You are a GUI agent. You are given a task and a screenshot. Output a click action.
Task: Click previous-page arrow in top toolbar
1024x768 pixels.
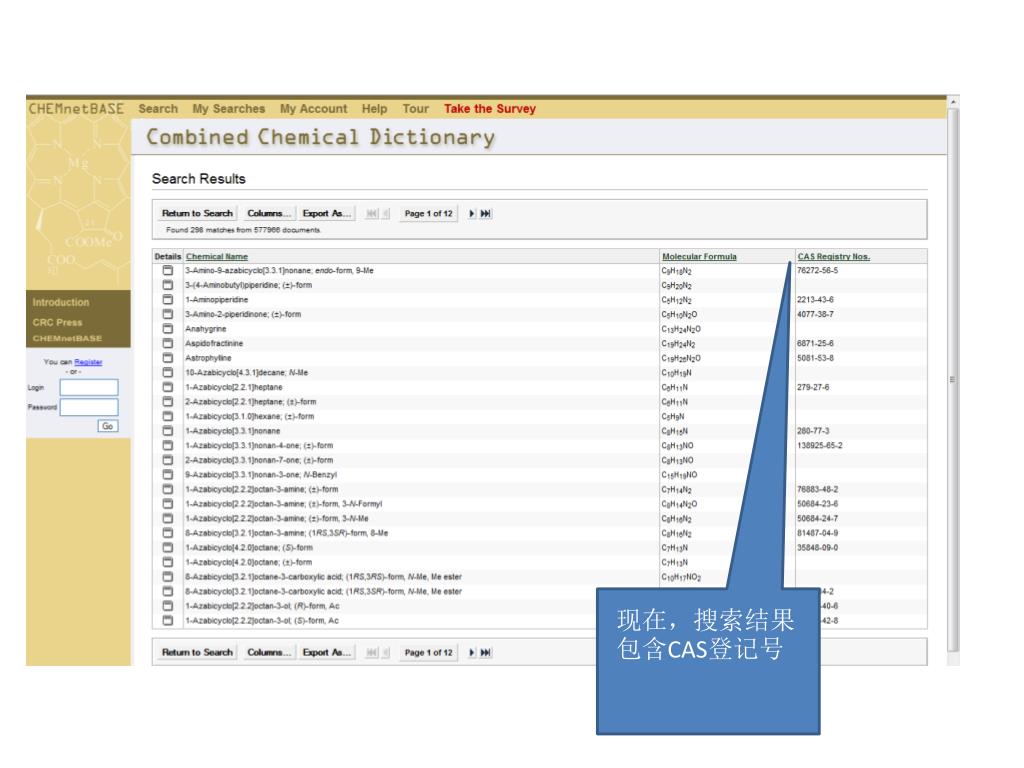point(385,214)
